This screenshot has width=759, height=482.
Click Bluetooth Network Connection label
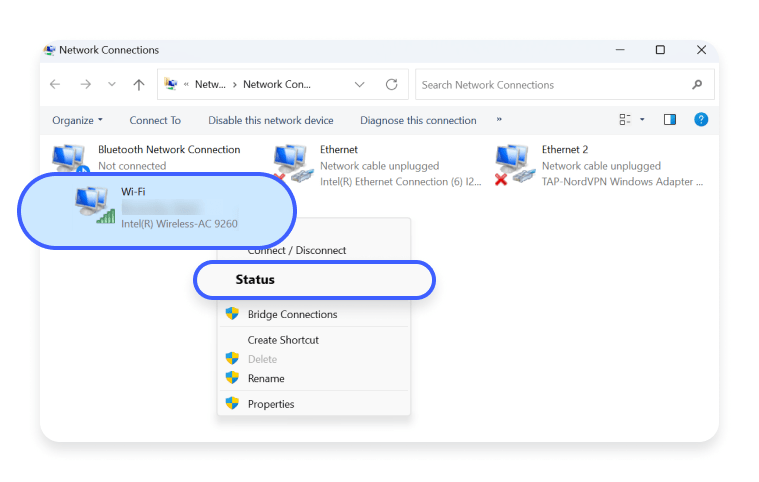tap(169, 150)
